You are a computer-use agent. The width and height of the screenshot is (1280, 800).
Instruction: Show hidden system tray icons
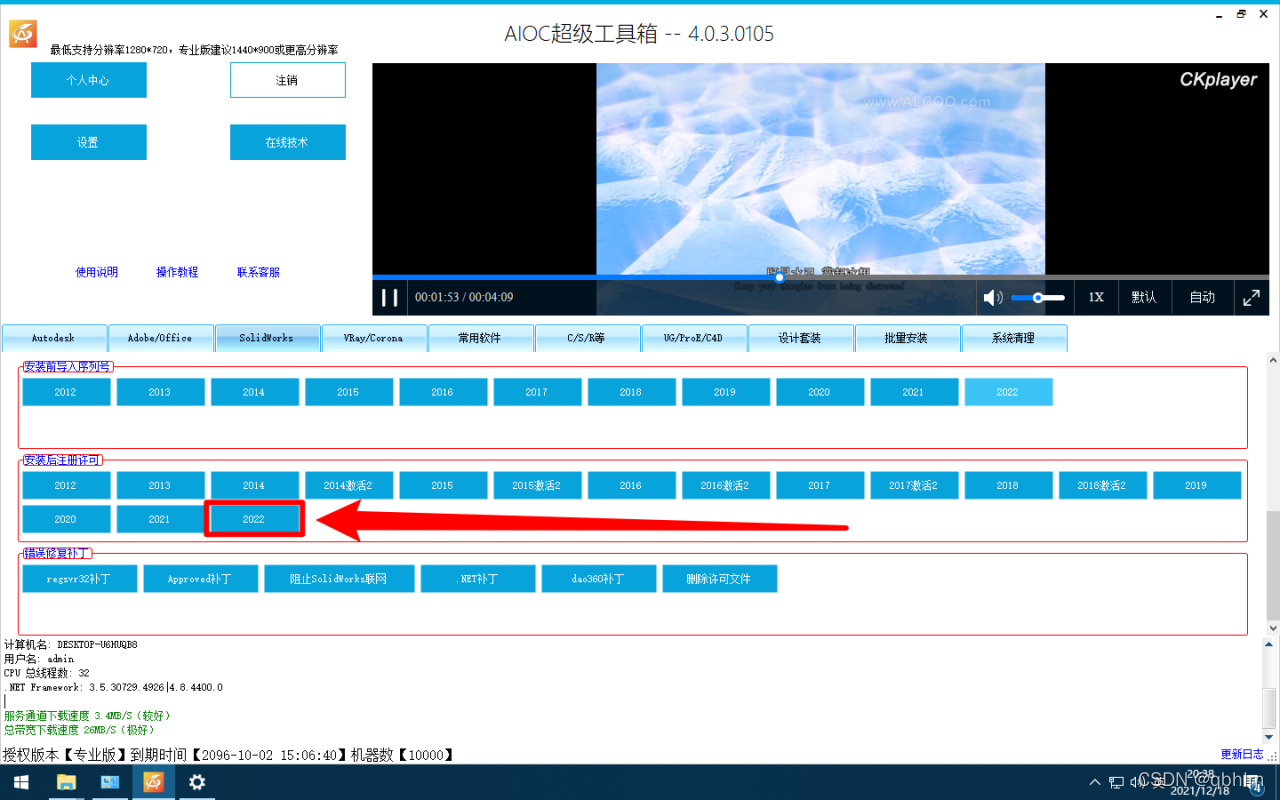pyautogui.click(x=1094, y=781)
